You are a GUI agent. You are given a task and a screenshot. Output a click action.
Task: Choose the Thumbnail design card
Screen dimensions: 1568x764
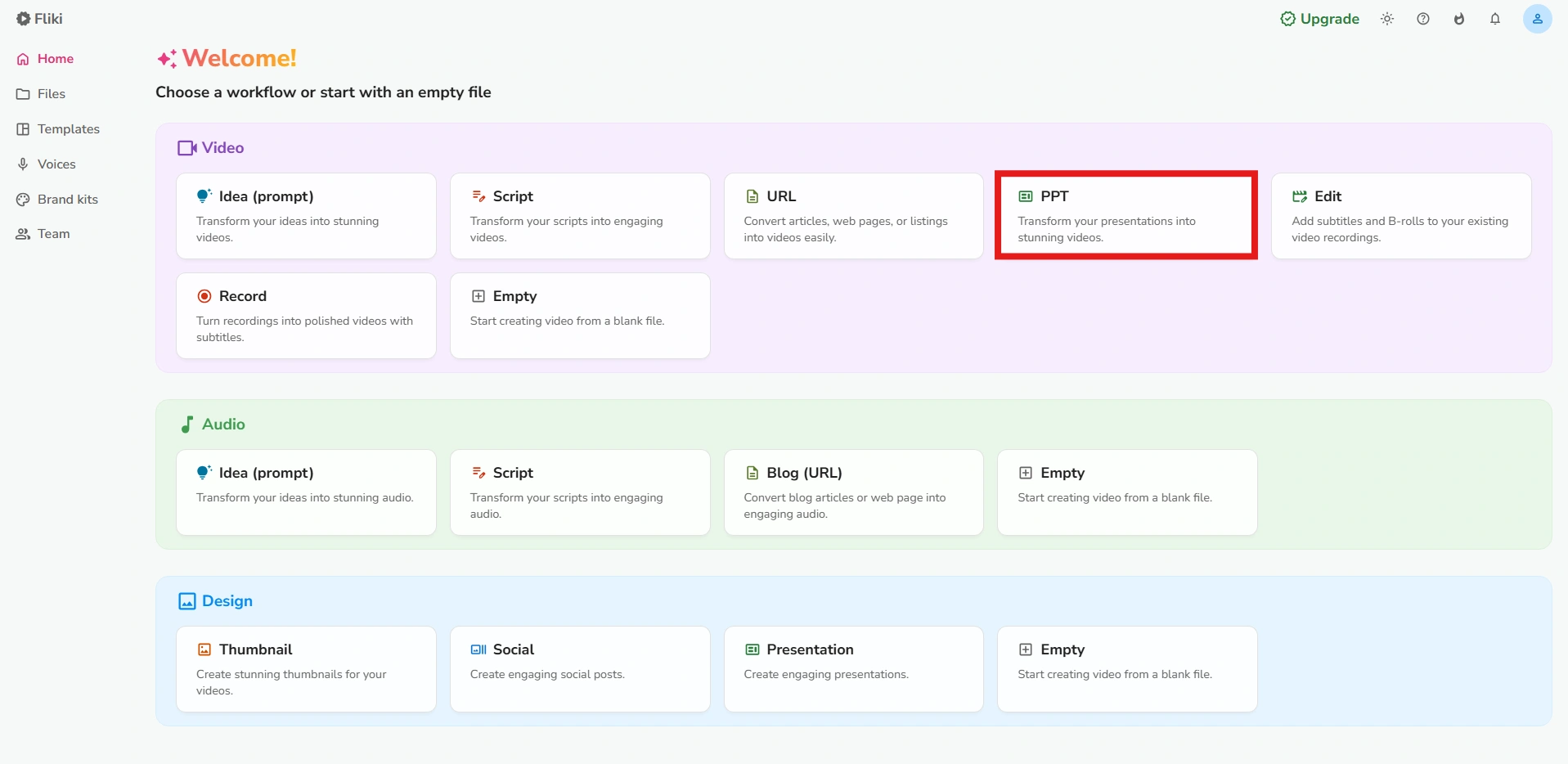306,669
